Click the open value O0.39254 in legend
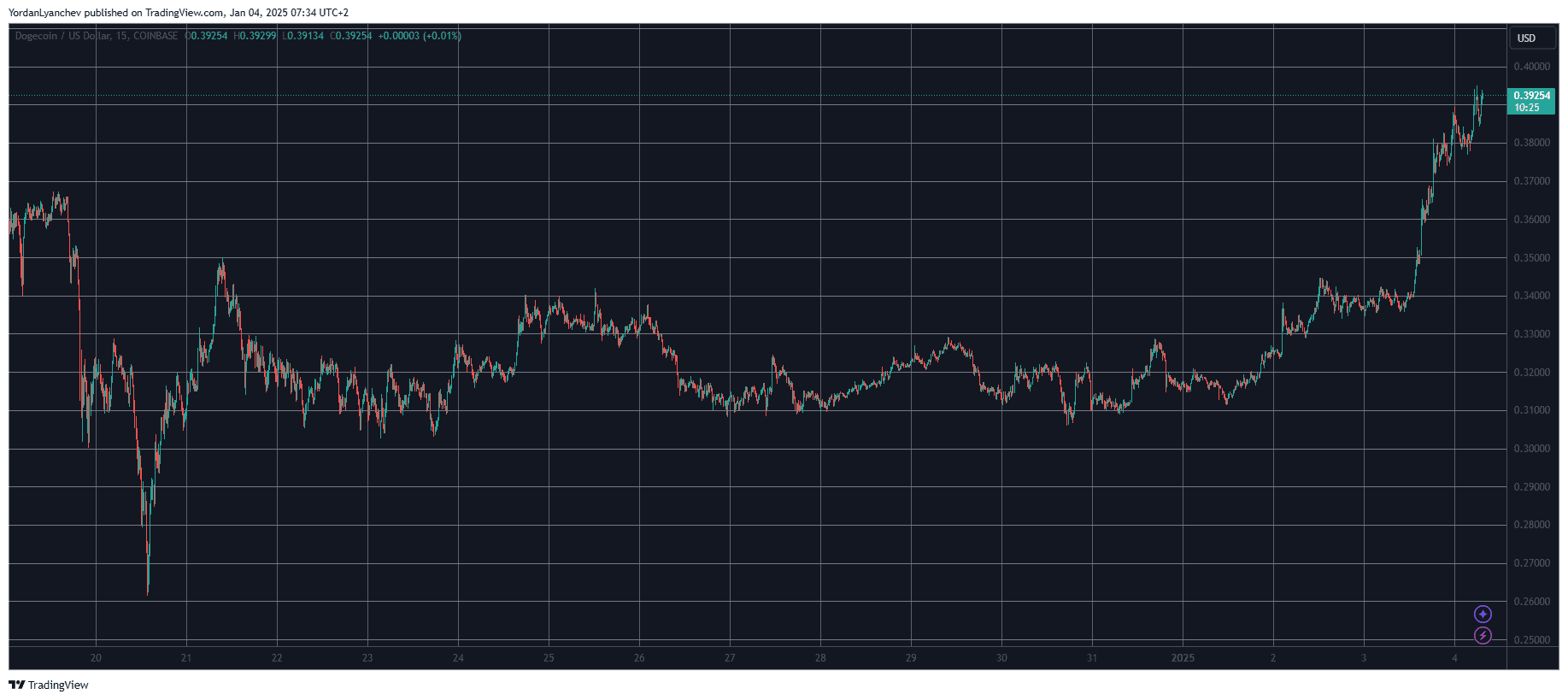Screen dimensions: 1568x700 click(x=207, y=36)
